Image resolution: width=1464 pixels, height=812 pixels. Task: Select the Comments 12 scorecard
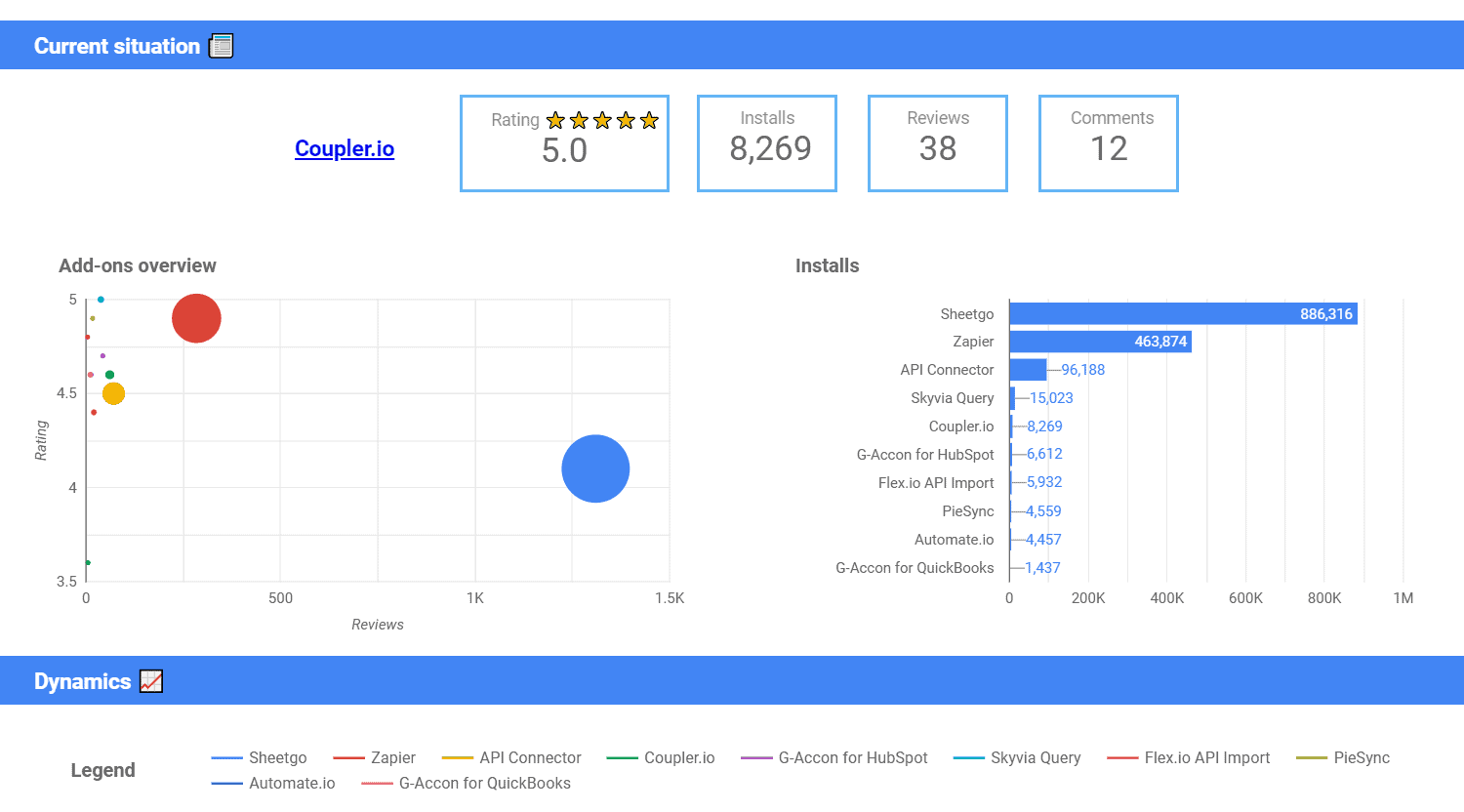pos(1109,143)
